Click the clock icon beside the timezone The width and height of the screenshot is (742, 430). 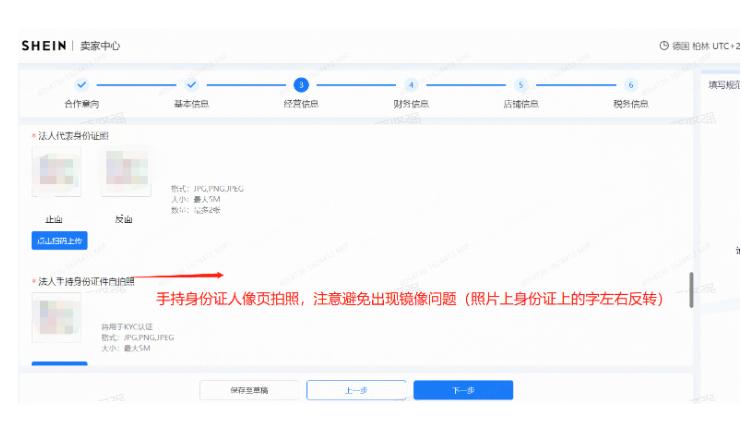(x=664, y=46)
